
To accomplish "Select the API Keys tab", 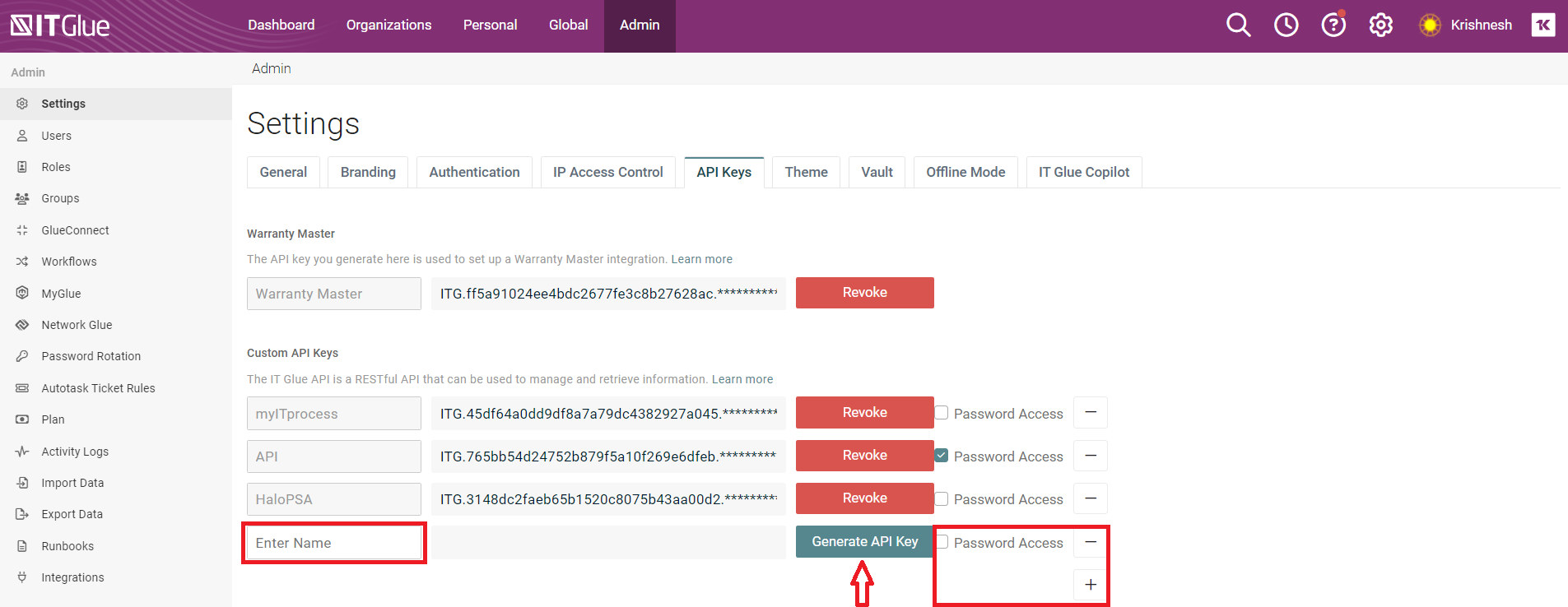I will pos(724,172).
